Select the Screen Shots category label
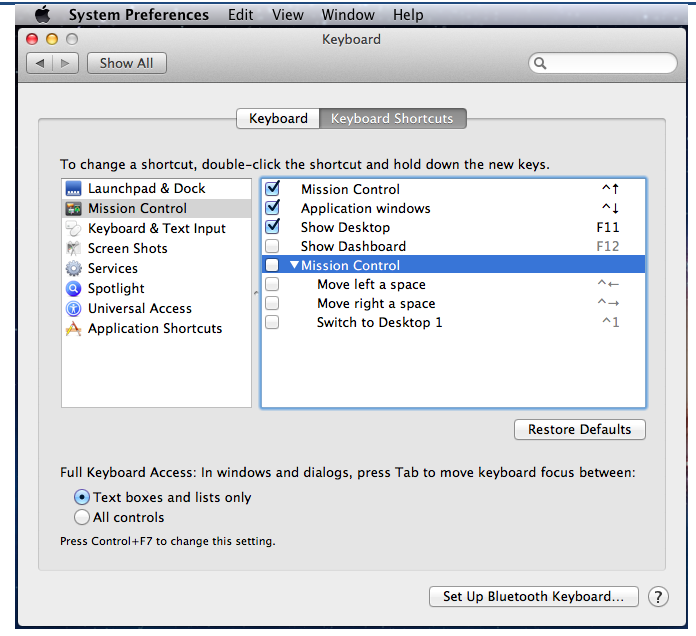Viewport: 696px width, 636px height. [127, 249]
